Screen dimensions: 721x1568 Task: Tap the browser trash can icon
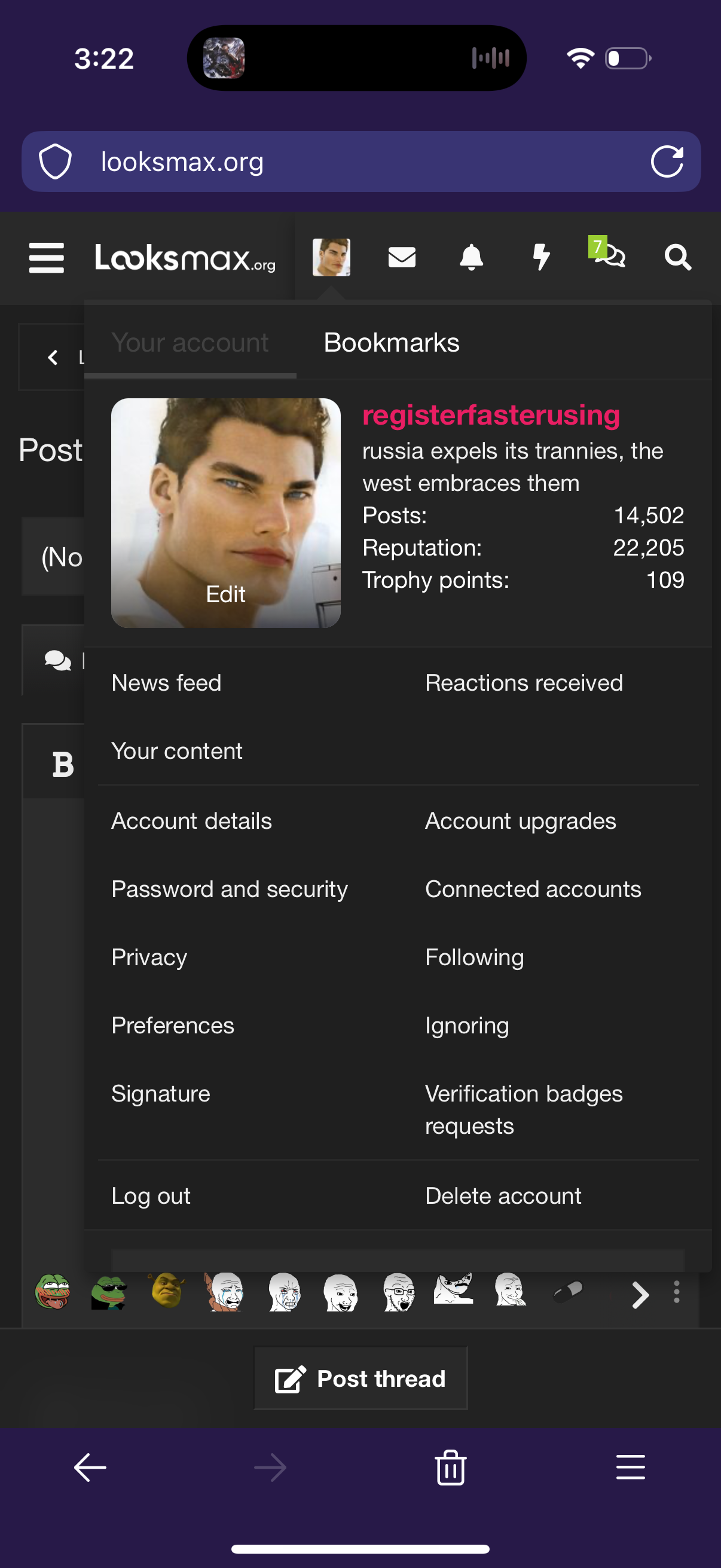coord(450,1467)
